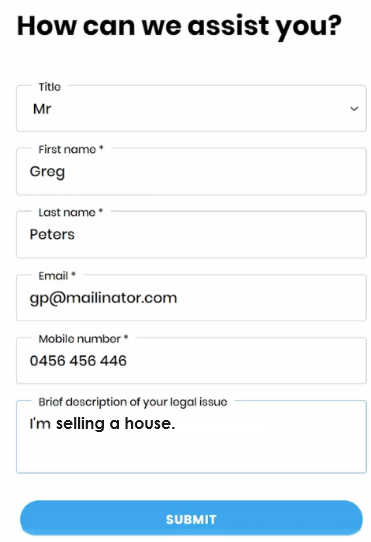Click the 'Title' field label

[49, 87]
